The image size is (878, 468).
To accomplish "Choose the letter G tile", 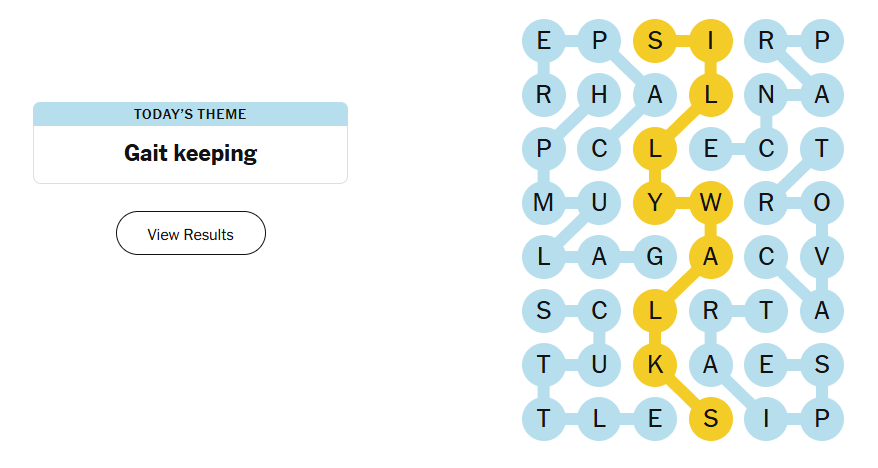I will pos(655,257).
